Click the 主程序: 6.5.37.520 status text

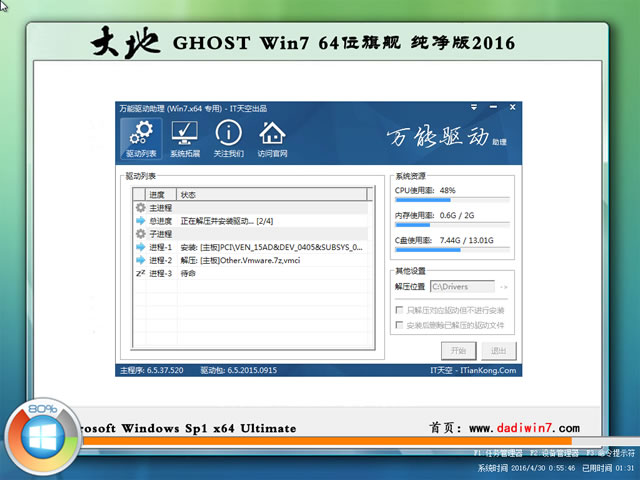tap(151, 370)
